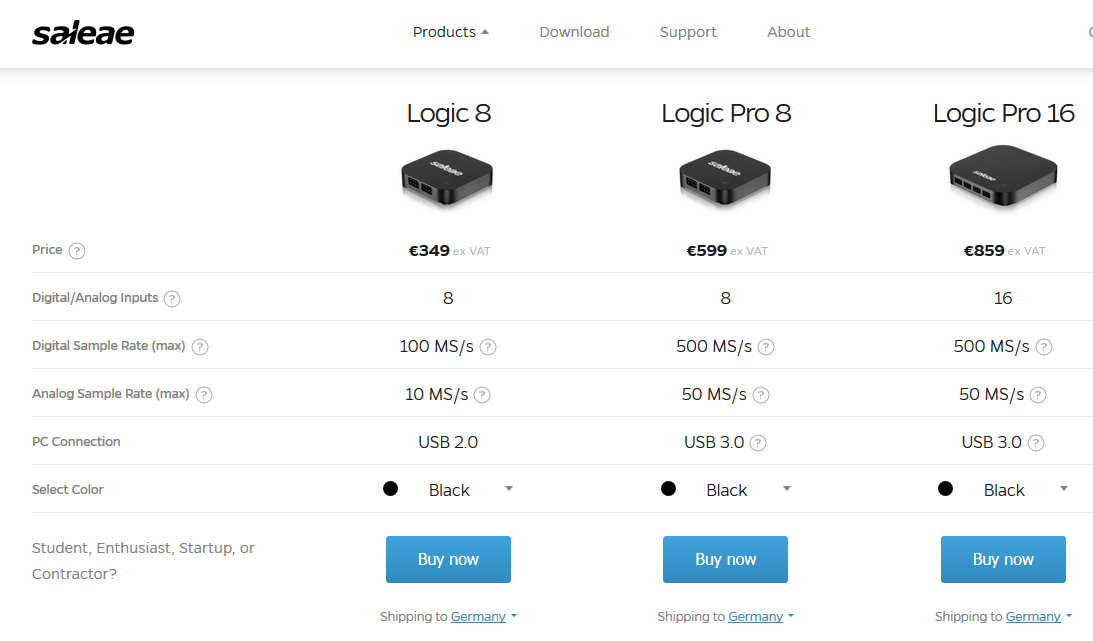Image resolution: width=1093 pixels, height=641 pixels.
Task: Open help icon next to Digital/Analog Inputs
Action: (171, 299)
